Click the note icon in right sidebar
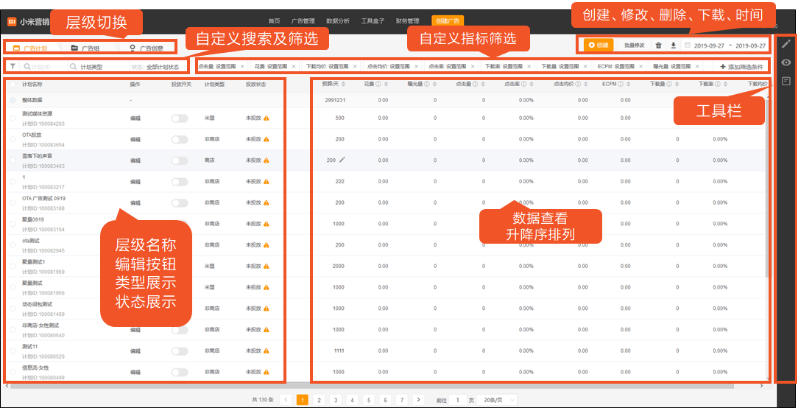This screenshot has width=797, height=412. coord(786,81)
